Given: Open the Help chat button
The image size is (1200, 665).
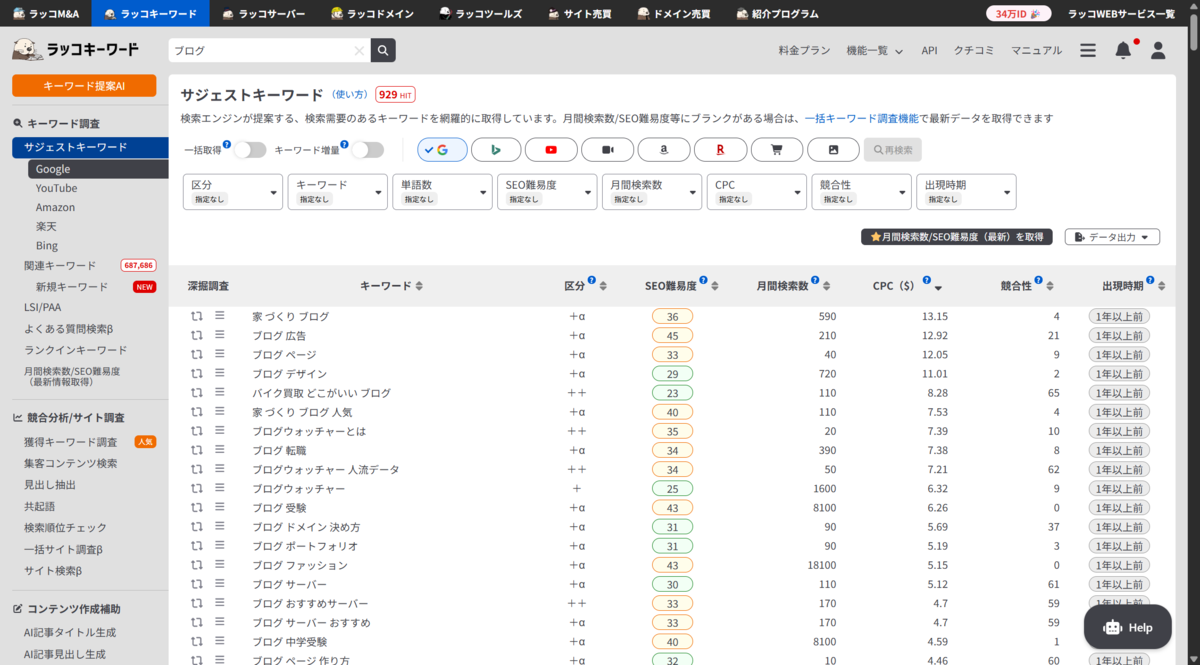Looking at the screenshot, I should point(1128,627).
